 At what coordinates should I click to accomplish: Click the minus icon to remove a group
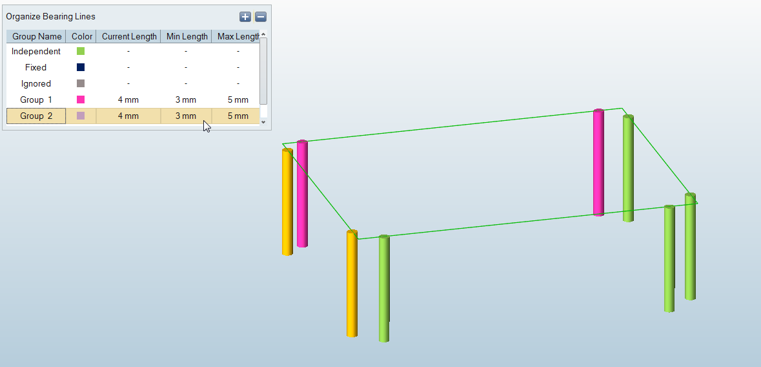pos(261,17)
